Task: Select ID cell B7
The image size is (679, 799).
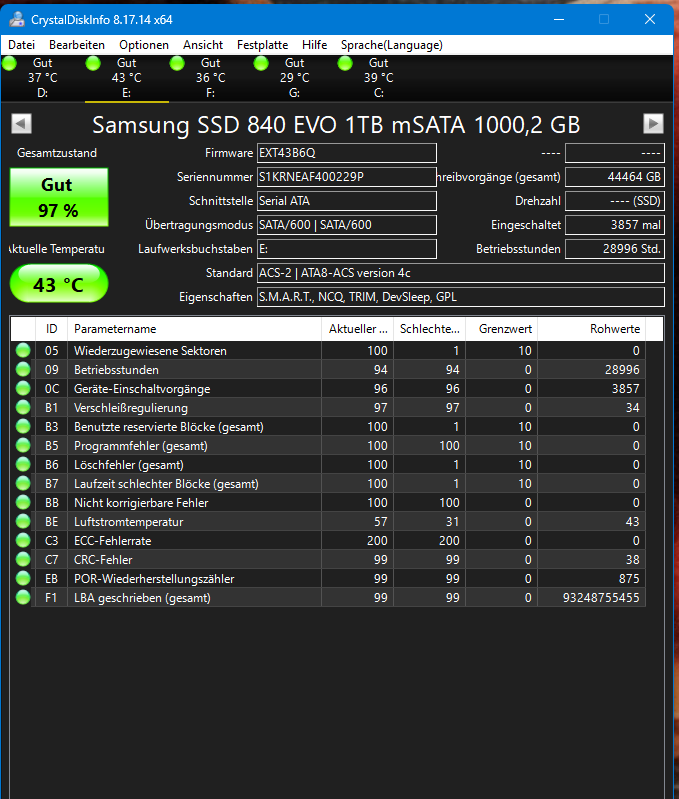Action: tap(51, 484)
